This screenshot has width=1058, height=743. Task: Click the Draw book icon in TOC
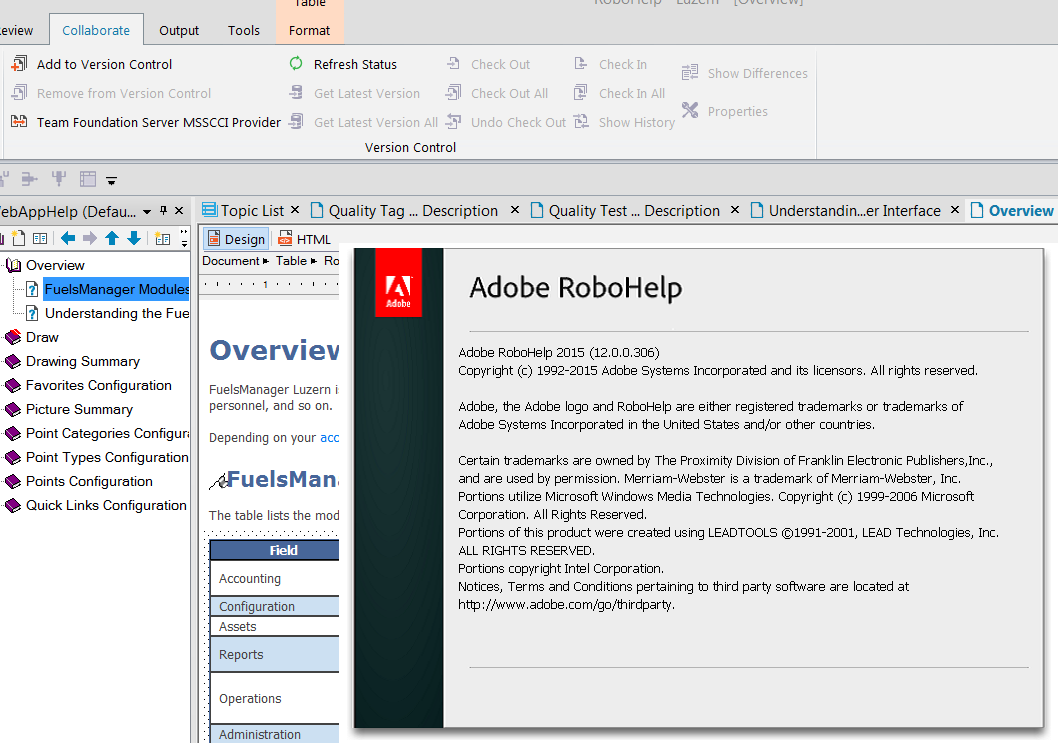13,337
